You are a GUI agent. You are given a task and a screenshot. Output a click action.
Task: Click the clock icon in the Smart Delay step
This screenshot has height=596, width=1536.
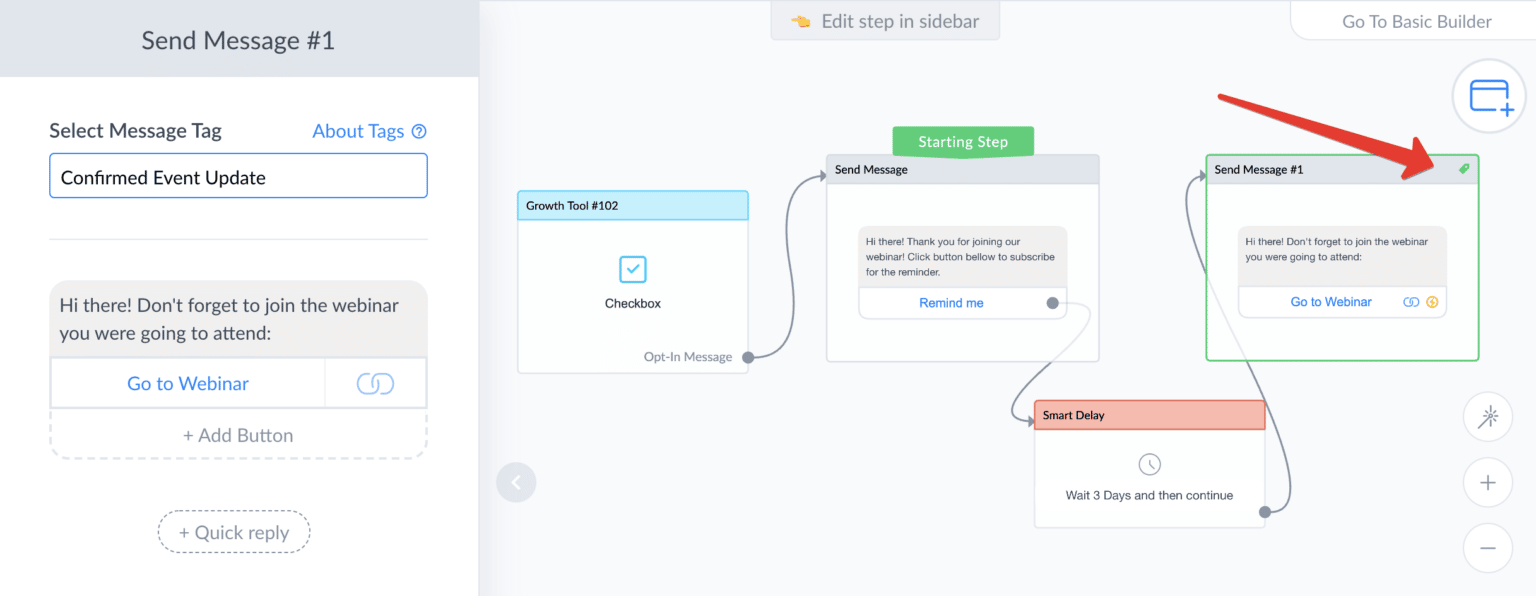tap(1149, 463)
